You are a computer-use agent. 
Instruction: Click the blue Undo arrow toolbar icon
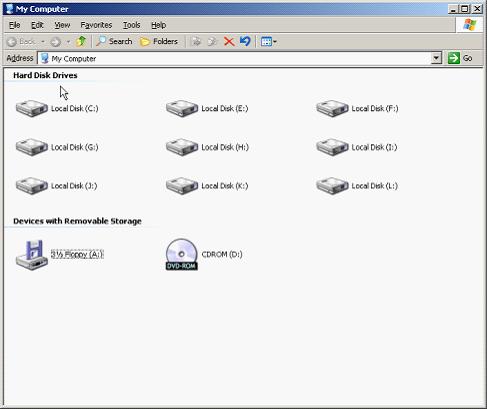[x=245, y=41]
